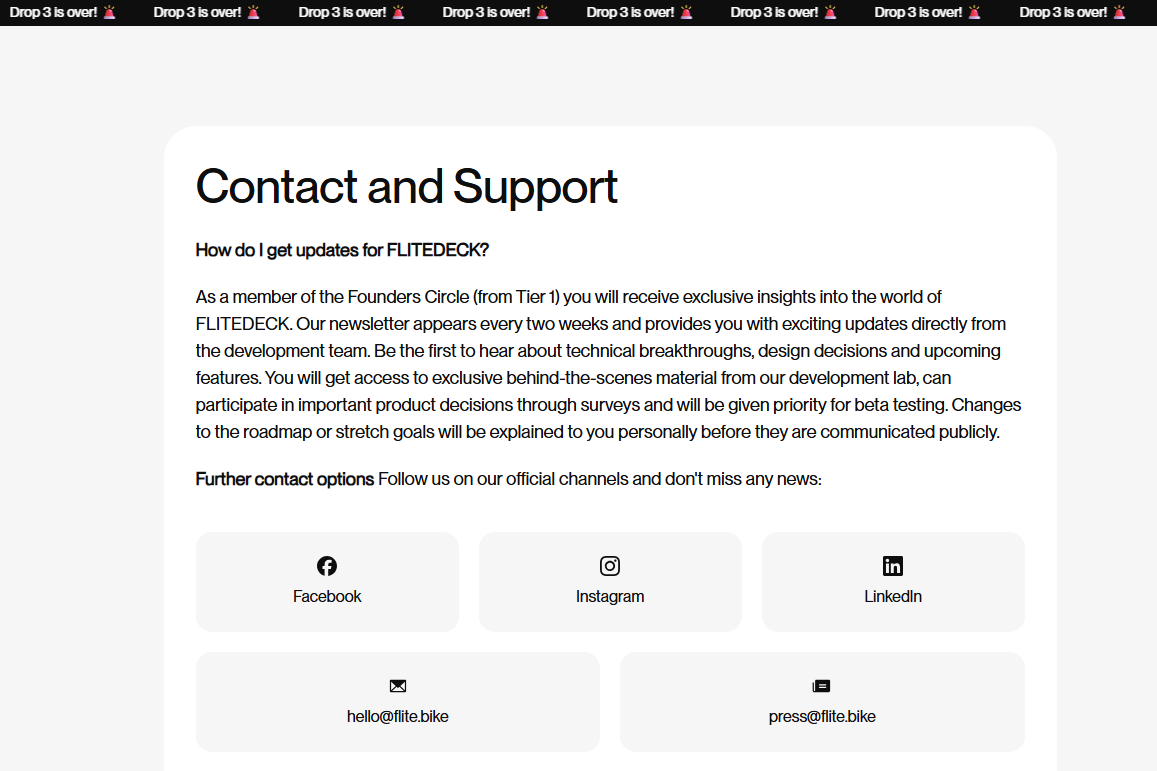Click the "Contact and Support" heading

tap(407, 187)
